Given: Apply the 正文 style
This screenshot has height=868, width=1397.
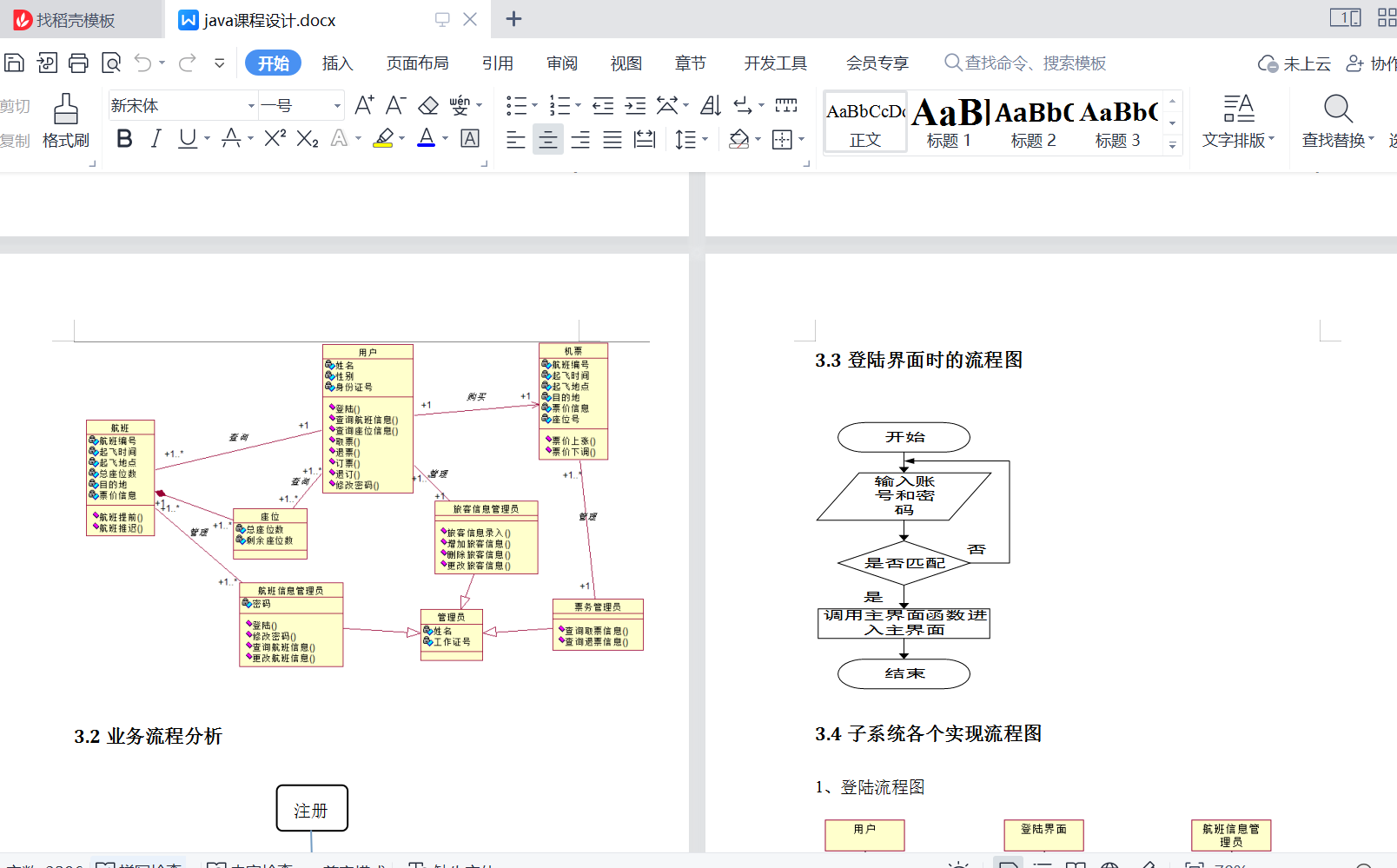Looking at the screenshot, I should pos(865,123).
